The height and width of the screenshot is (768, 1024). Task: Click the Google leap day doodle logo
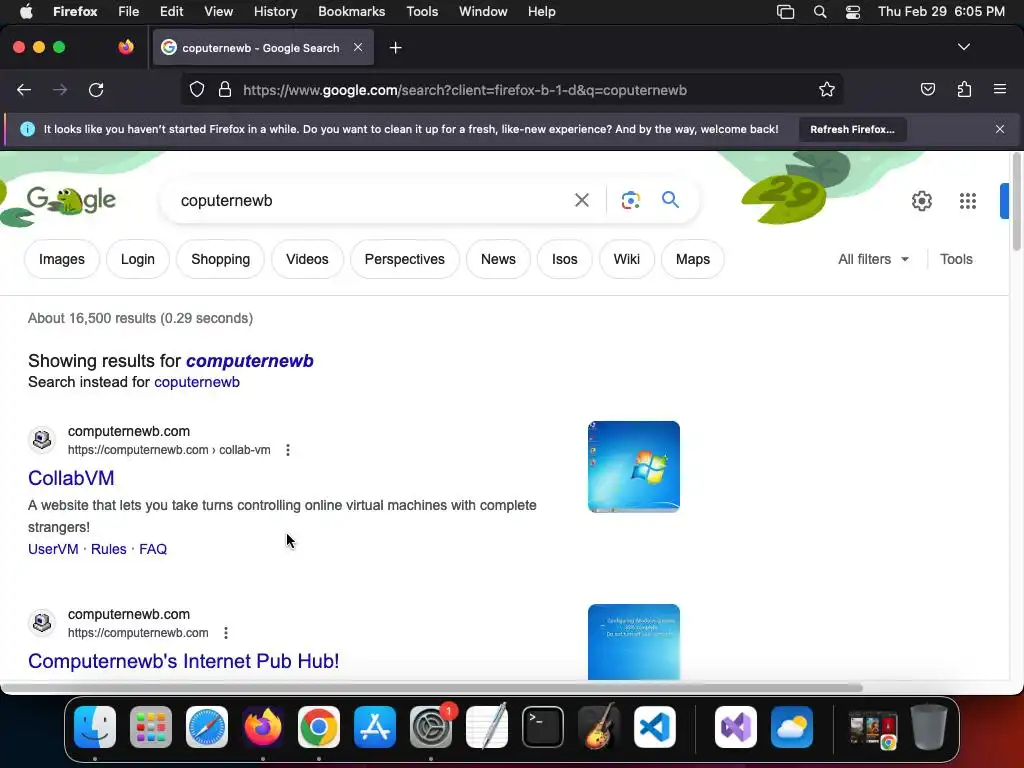71,200
